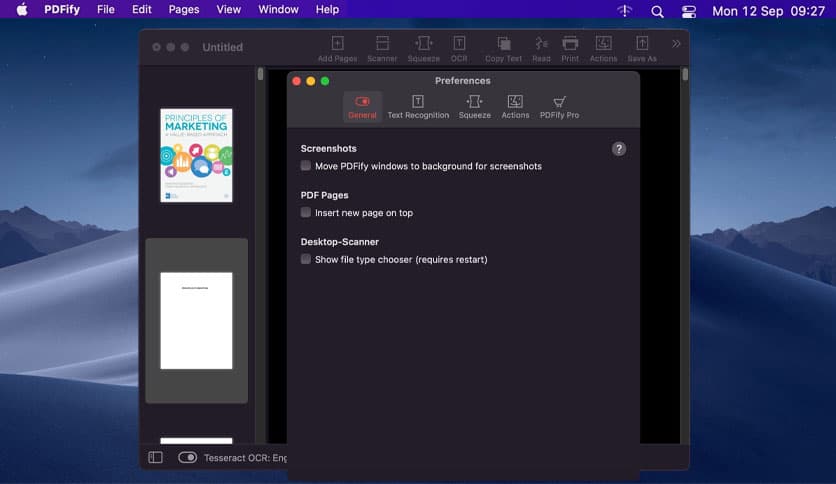Open the Add Pages toolbar tool

pyautogui.click(x=337, y=49)
